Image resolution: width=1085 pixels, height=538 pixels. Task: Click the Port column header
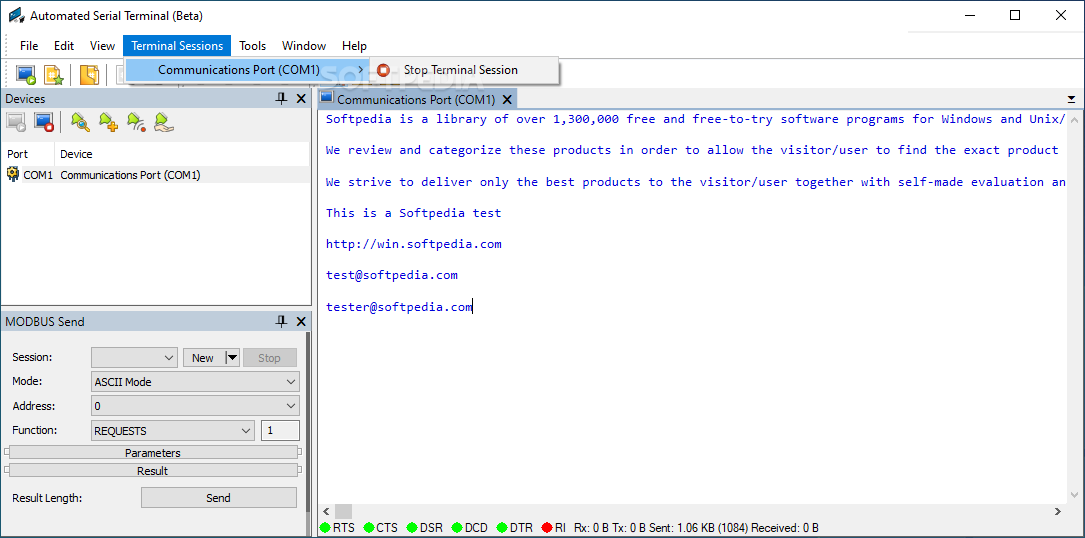tap(28, 154)
